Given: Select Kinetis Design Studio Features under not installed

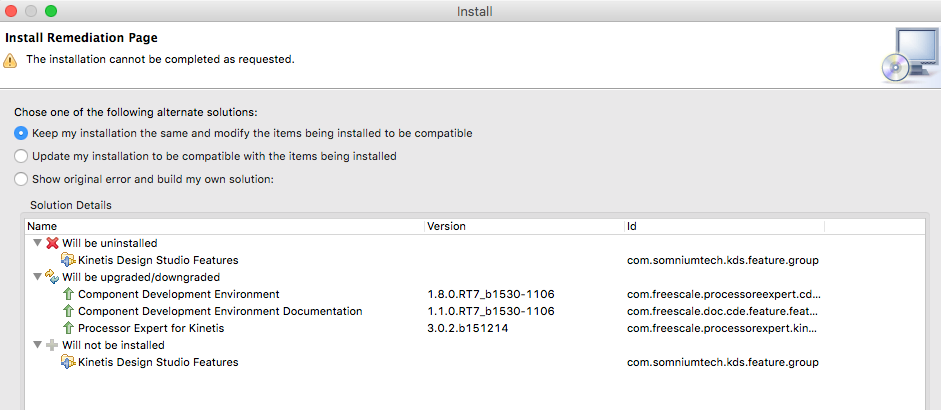Looking at the screenshot, I should click(158, 362).
